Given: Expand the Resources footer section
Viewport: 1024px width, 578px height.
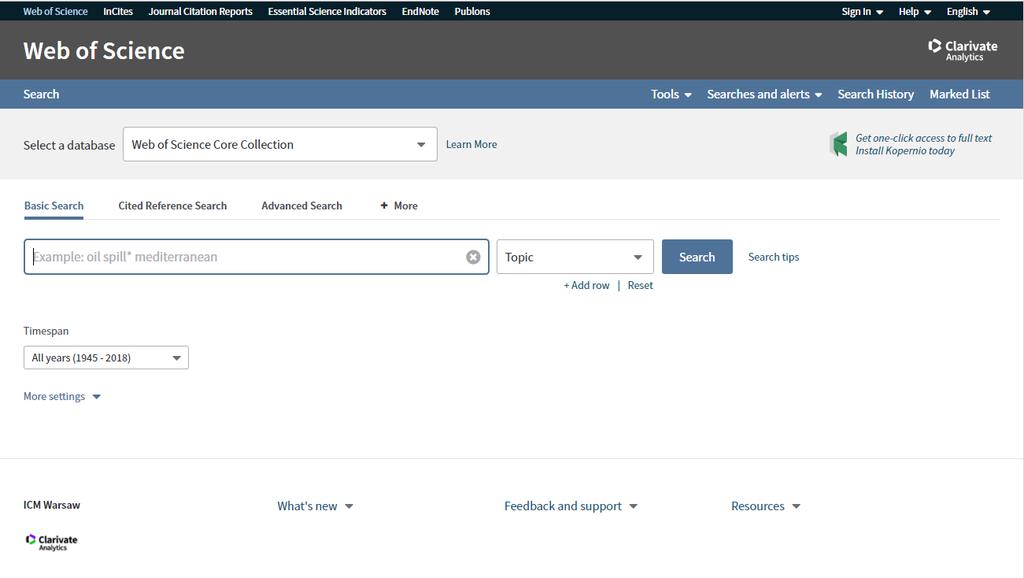Looking at the screenshot, I should [x=765, y=506].
